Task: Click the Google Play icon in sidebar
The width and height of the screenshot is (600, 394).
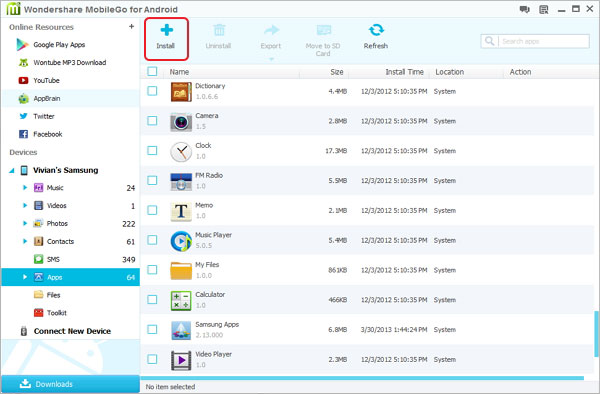Action: click(x=22, y=45)
